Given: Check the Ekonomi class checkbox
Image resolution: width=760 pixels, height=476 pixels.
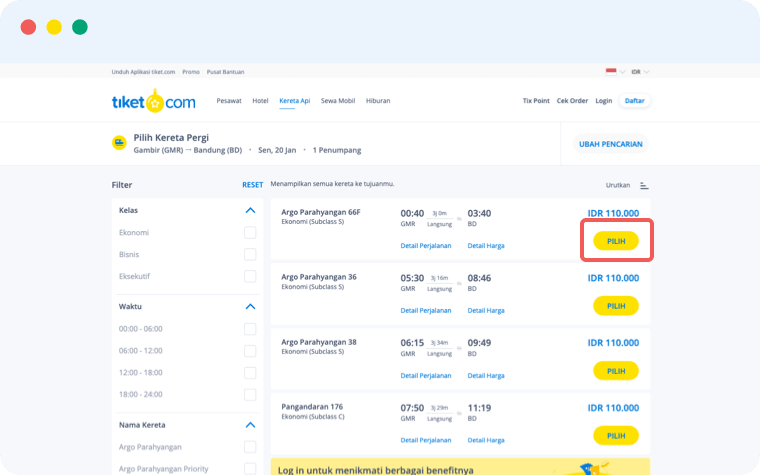Looking at the screenshot, I should click(x=250, y=233).
